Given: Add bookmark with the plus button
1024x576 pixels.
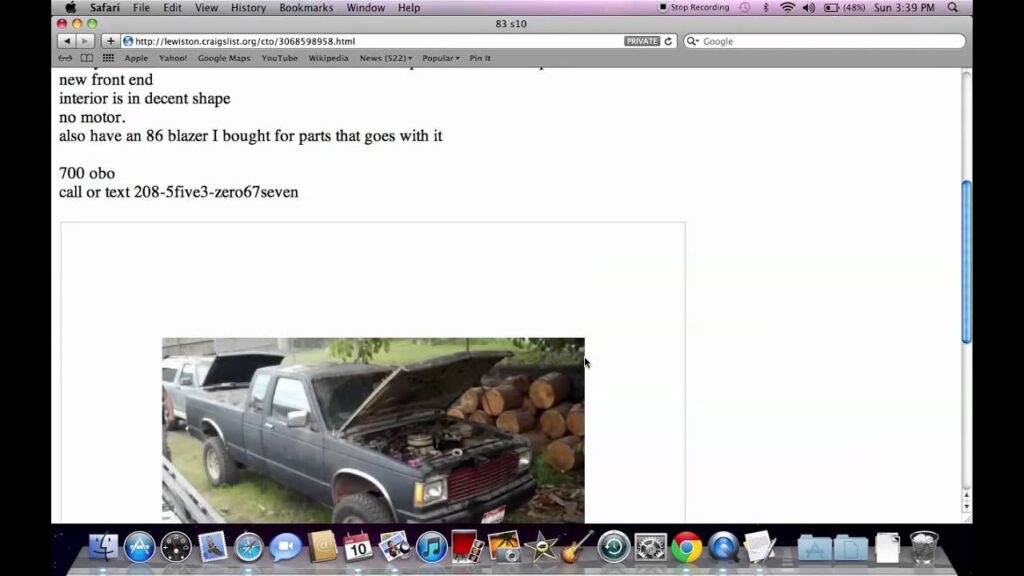Looking at the screenshot, I should point(110,41).
